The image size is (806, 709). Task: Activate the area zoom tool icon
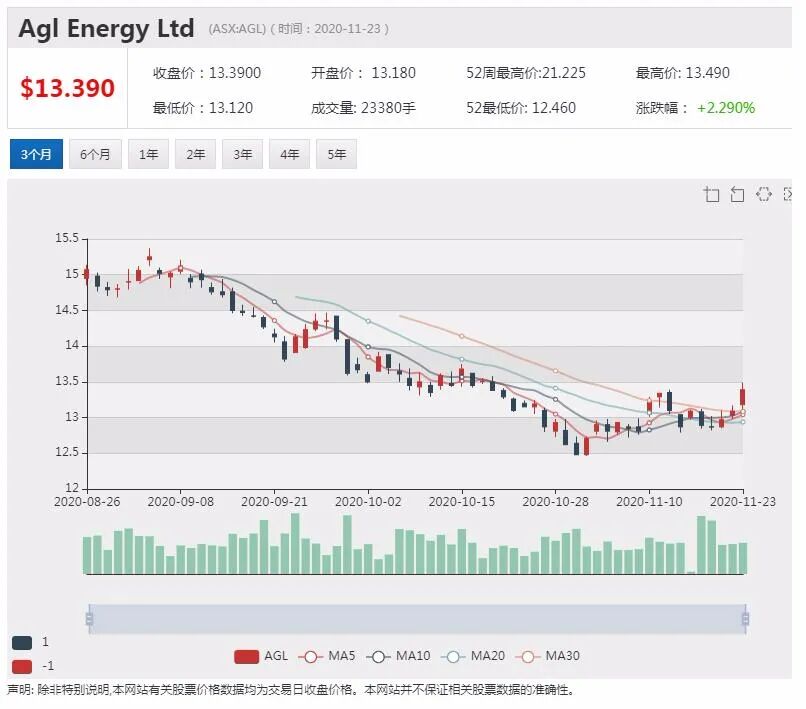(711, 194)
